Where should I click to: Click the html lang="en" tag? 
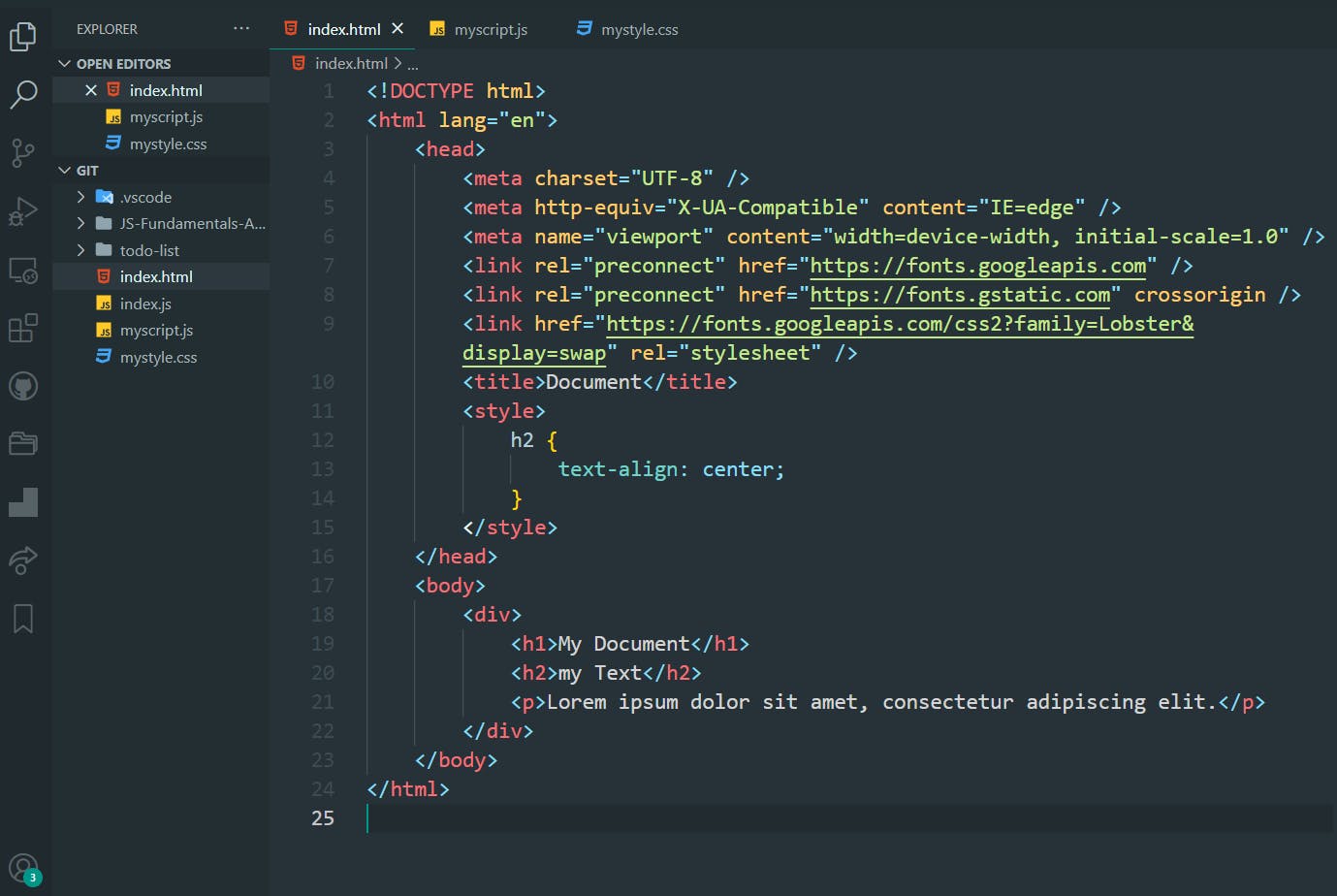tap(462, 120)
